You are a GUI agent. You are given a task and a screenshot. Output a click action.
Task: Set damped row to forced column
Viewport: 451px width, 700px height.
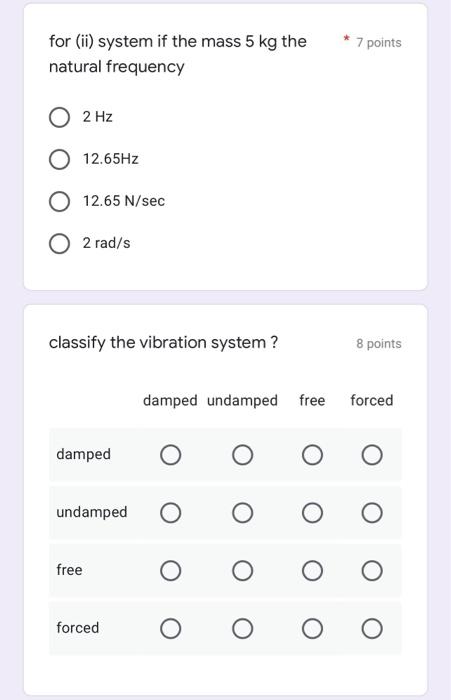[372, 455]
